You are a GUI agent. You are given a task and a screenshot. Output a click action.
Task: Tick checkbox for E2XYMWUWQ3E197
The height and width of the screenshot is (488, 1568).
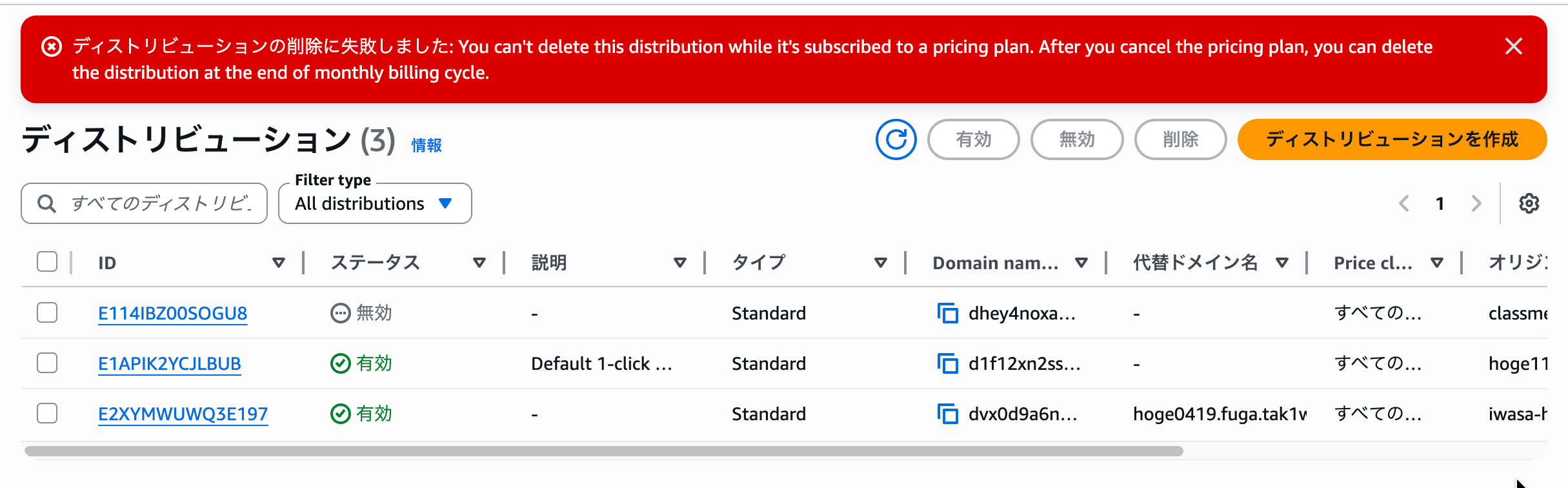point(47,413)
